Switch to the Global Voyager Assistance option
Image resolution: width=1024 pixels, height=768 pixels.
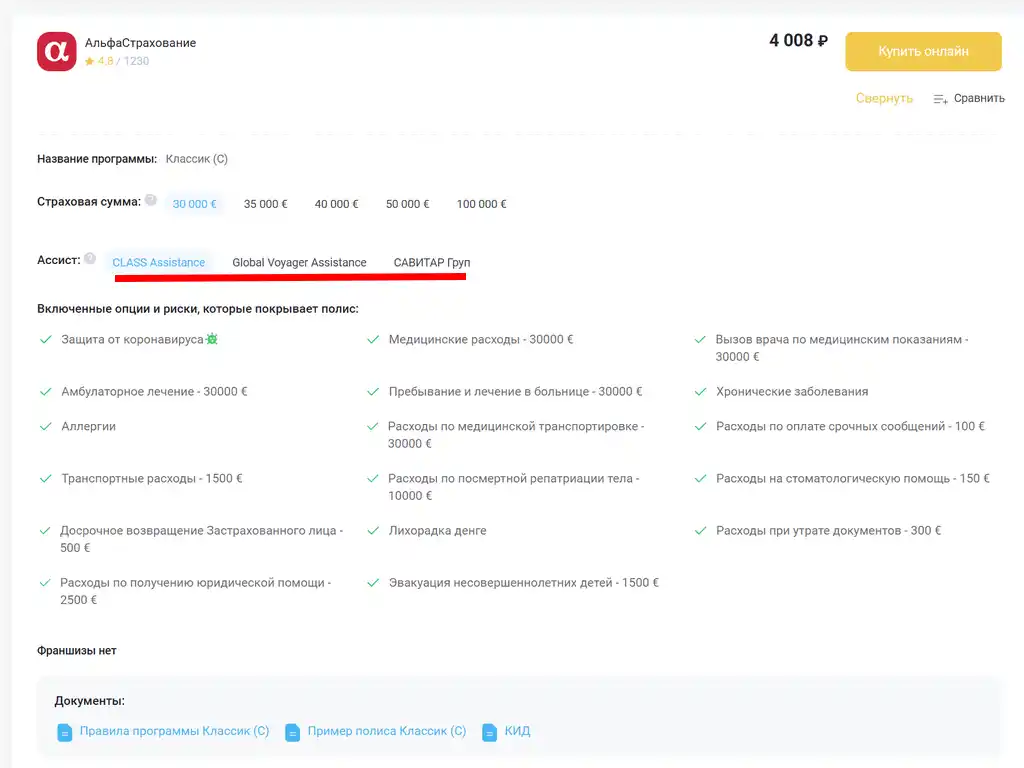(298, 262)
